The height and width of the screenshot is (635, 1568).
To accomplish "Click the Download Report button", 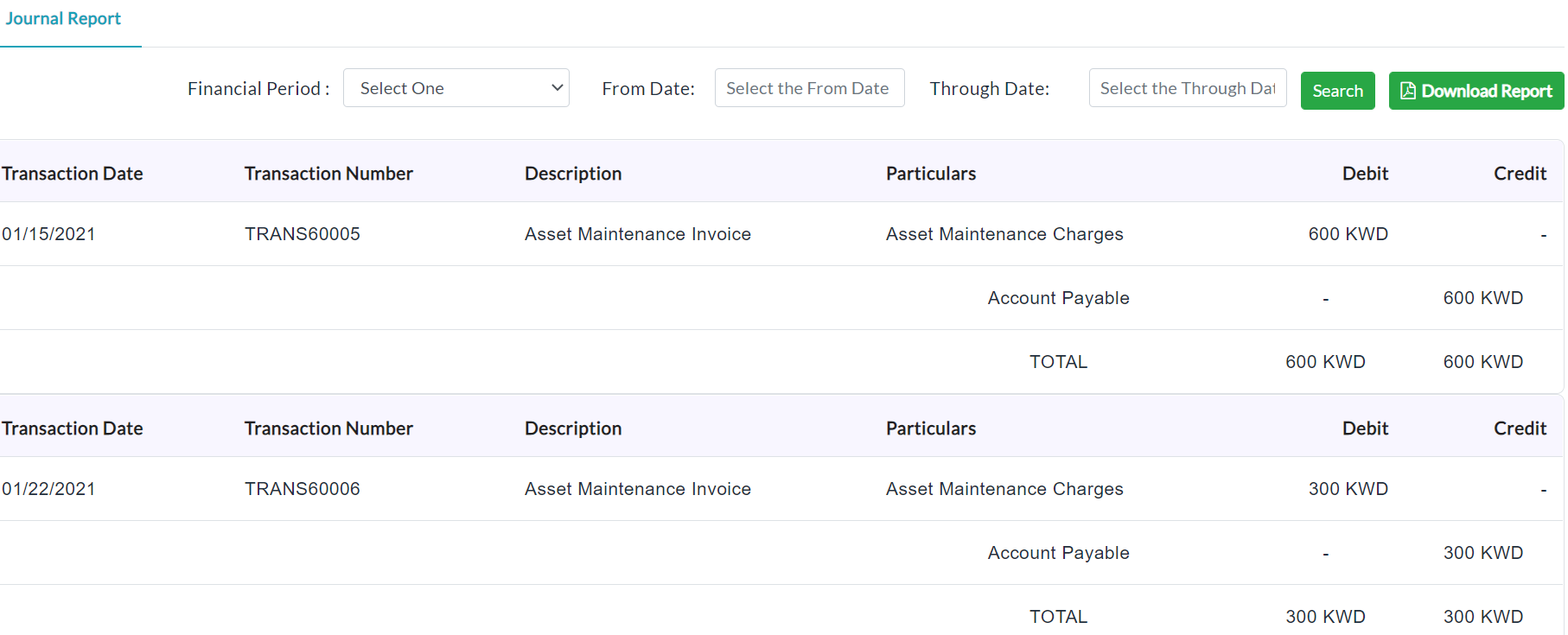I will click(x=1476, y=91).
